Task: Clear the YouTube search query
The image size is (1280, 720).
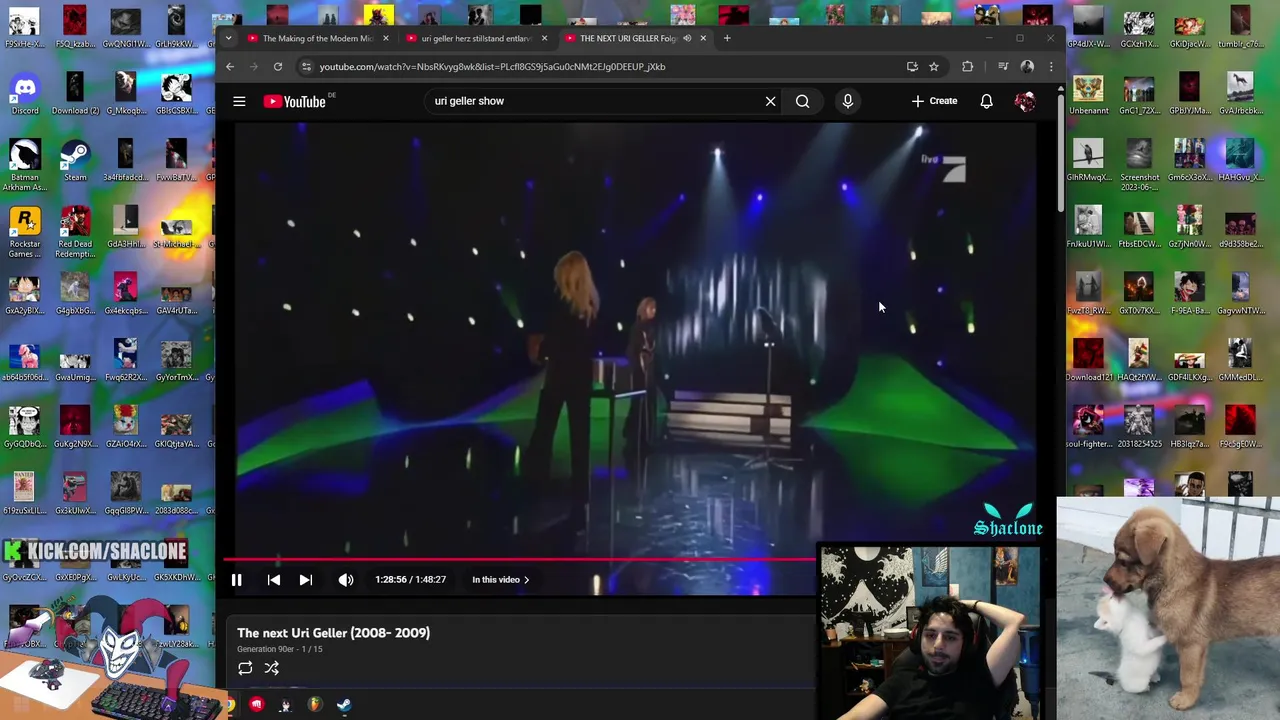Action: point(770,101)
